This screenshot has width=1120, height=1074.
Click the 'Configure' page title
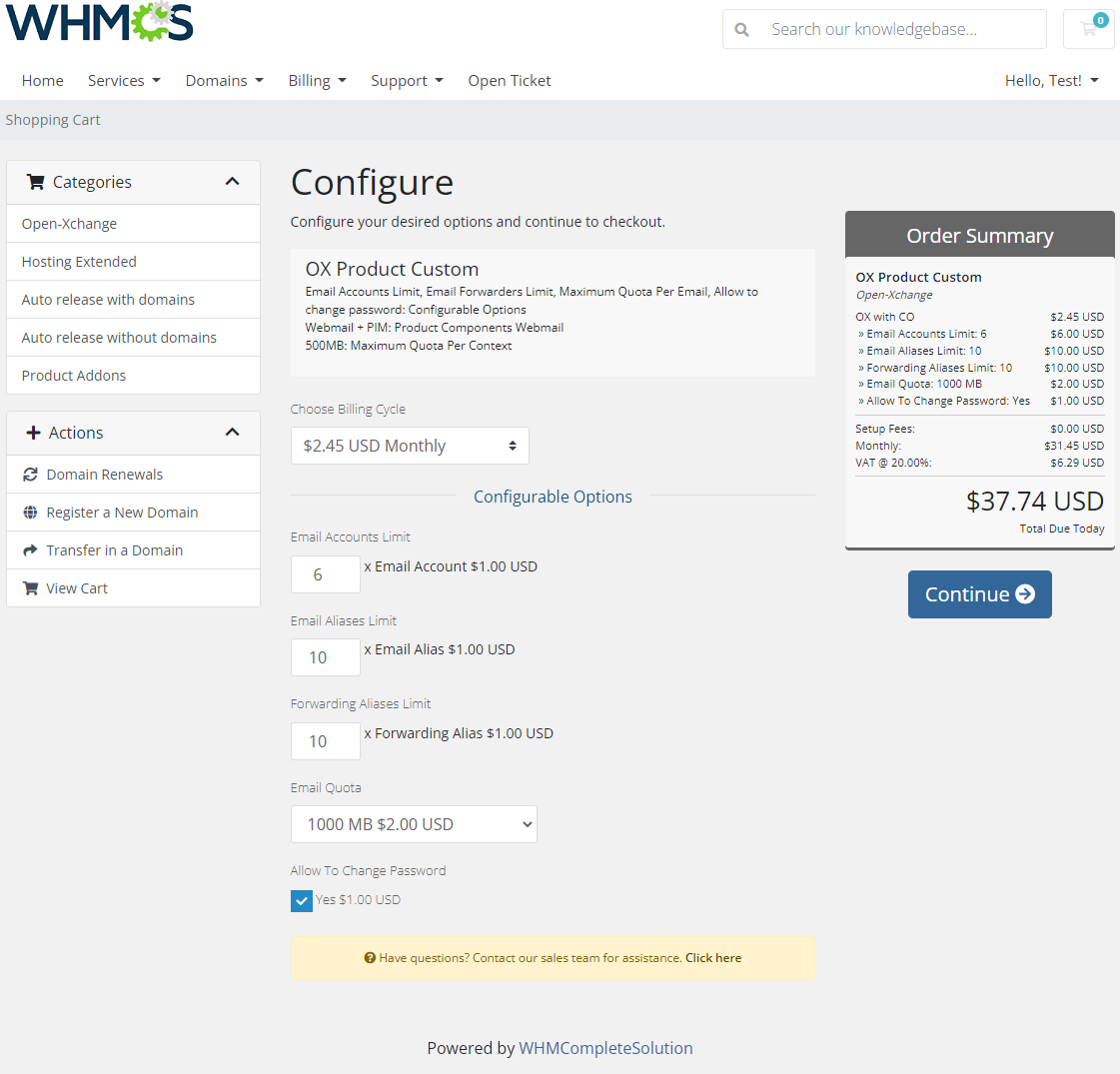[x=372, y=183]
